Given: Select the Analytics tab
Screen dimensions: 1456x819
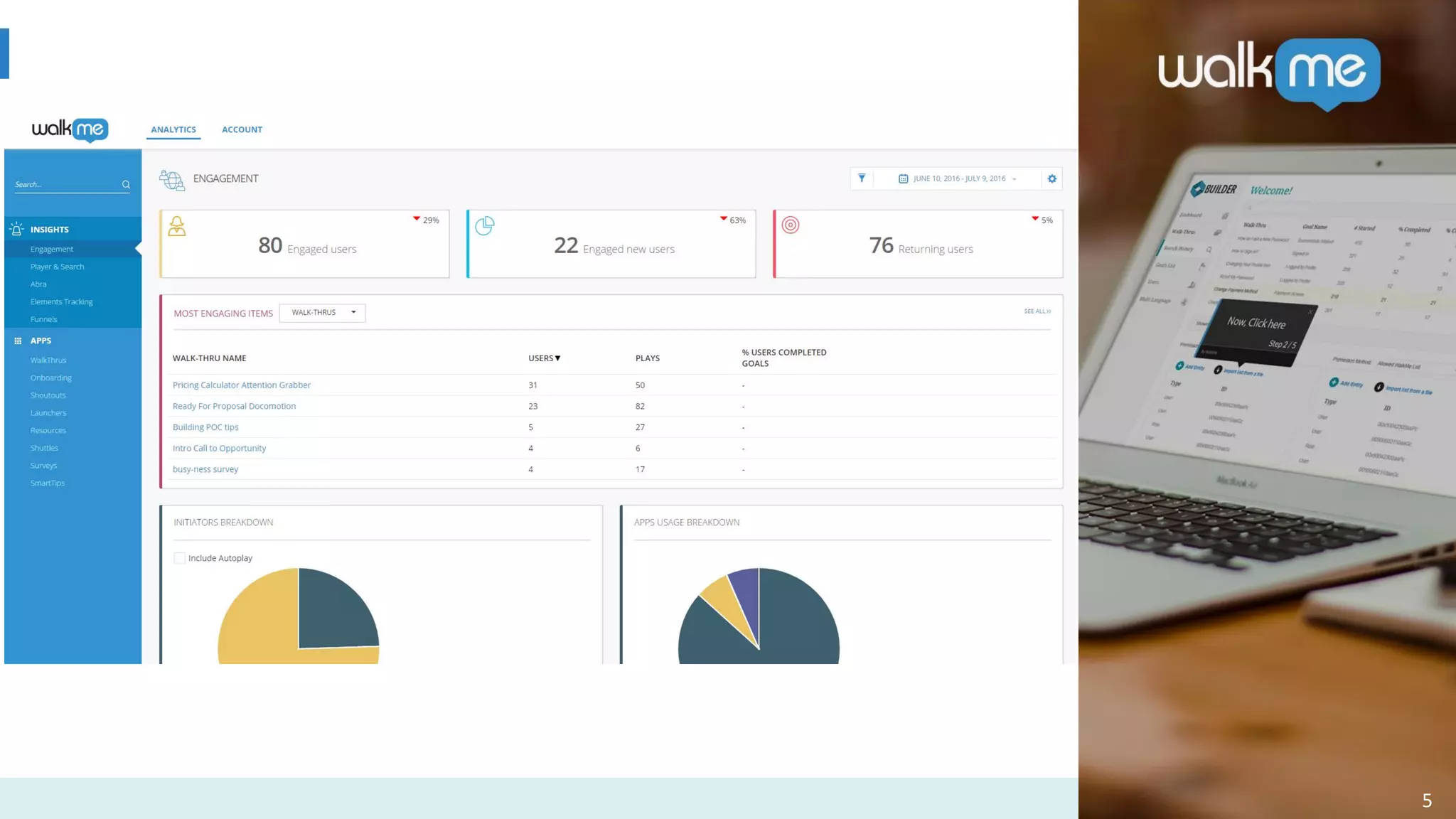Looking at the screenshot, I should pyautogui.click(x=173, y=129).
